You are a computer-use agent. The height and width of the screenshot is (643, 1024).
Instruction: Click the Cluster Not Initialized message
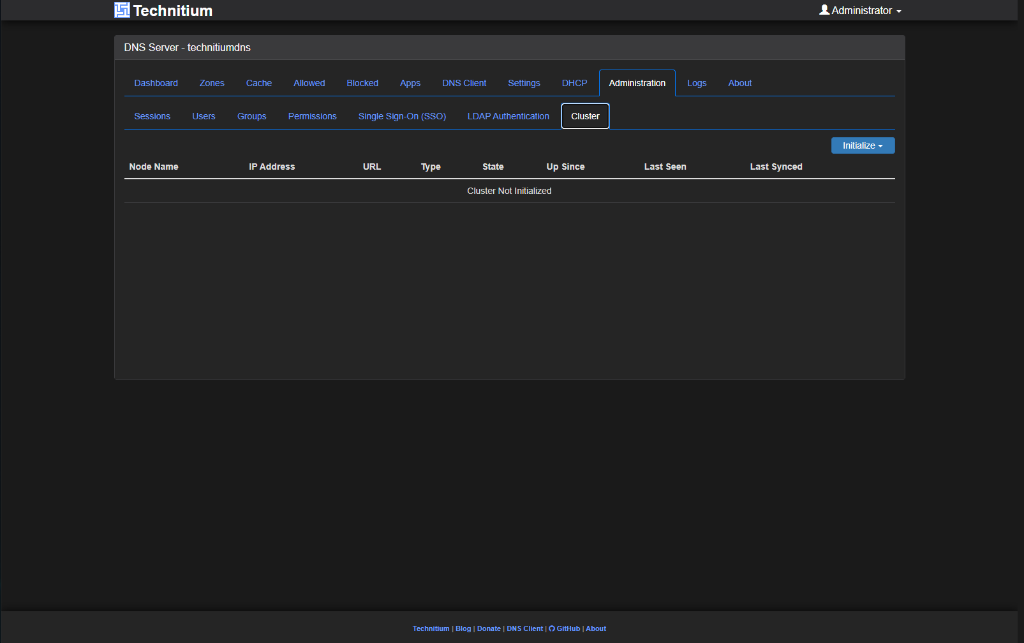509,191
